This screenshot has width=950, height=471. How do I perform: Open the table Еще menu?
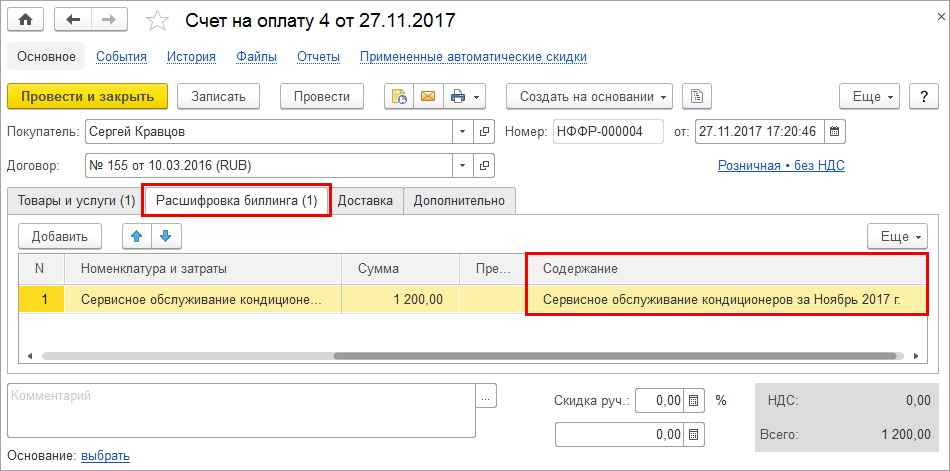(x=897, y=236)
